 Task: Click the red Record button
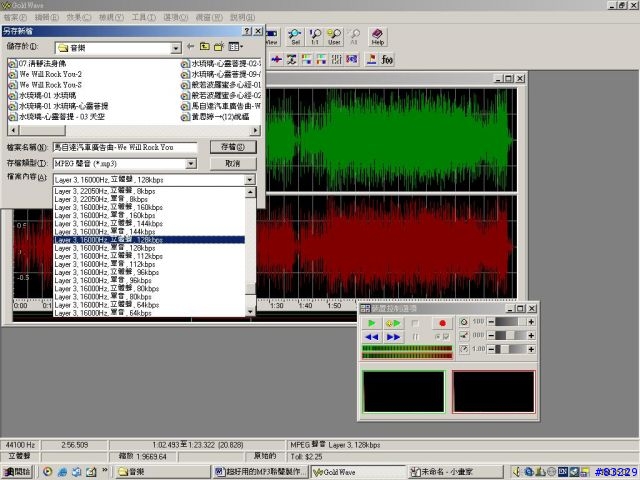tap(442, 323)
